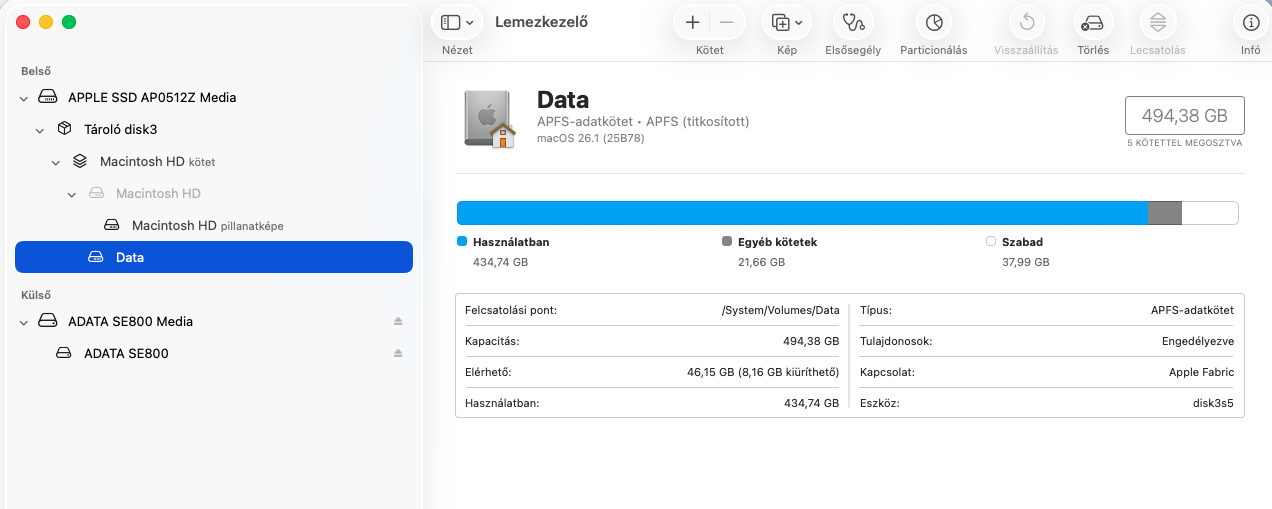Open the Nézet sidebar view menu
Screen dimensions: 1272x509
click(457, 22)
